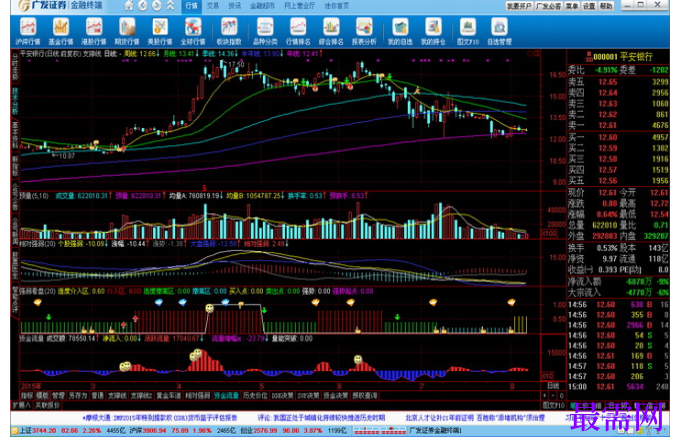Viewport: 682px width, 448px height.
Task: Select 历史价位 indicator tab
Action: tap(255, 395)
